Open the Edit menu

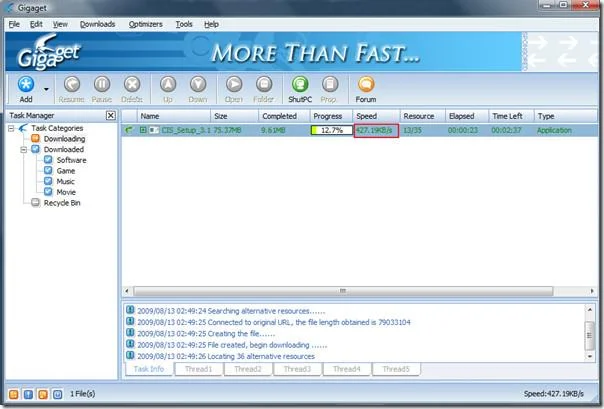tap(36, 24)
